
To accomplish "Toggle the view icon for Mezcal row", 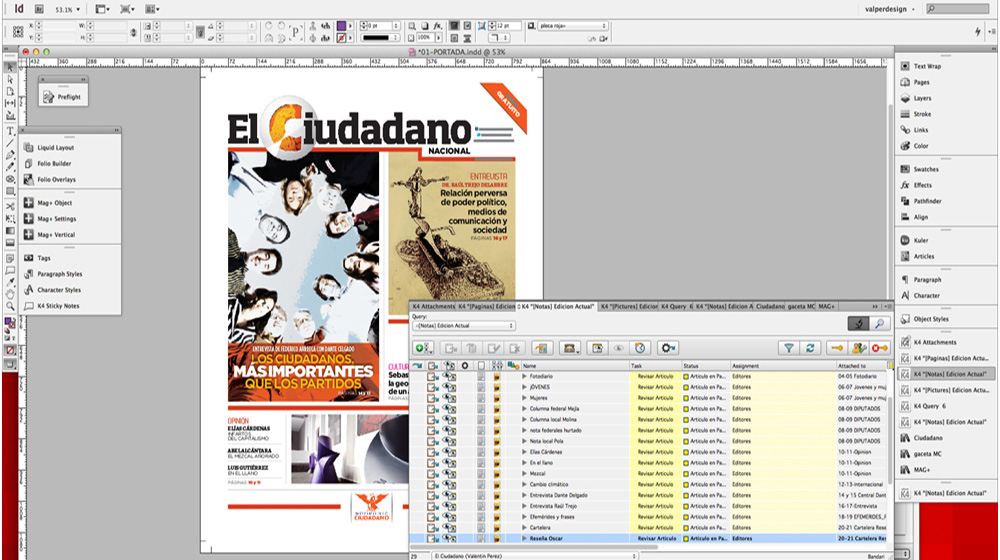I will [x=449, y=474].
